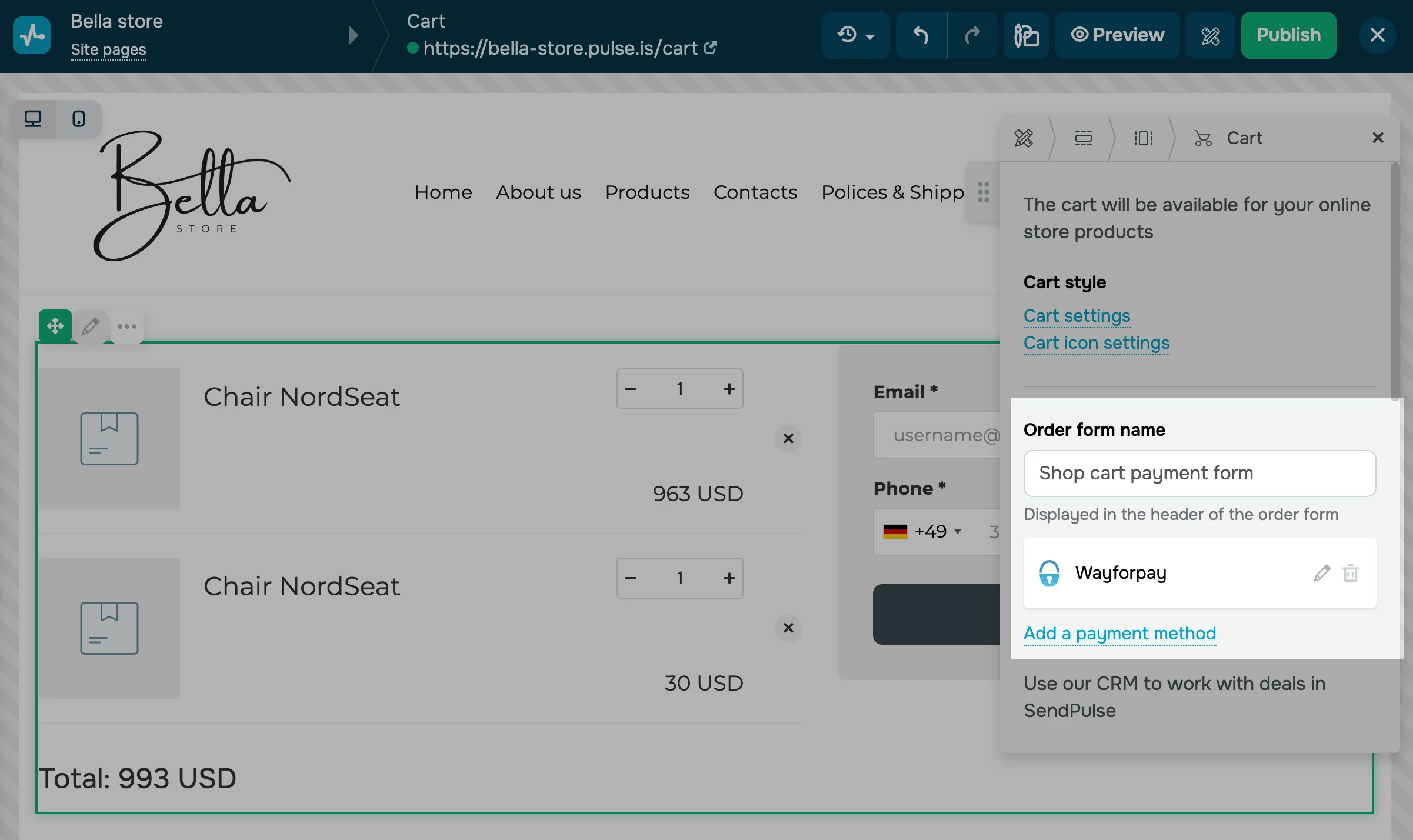
Task: Open the site style design icon
Action: [x=1210, y=35]
